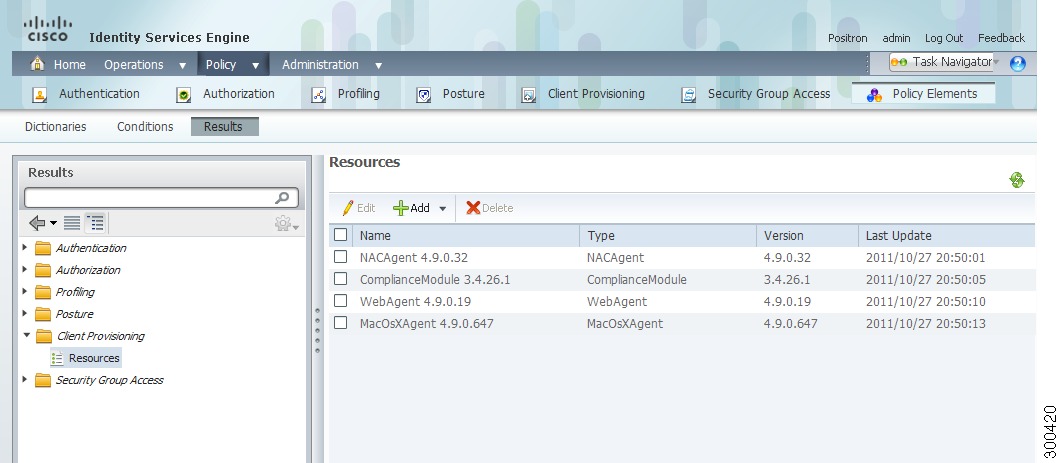The image size is (1058, 463).
Task: Switch Results panel to list view
Action: pos(72,223)
